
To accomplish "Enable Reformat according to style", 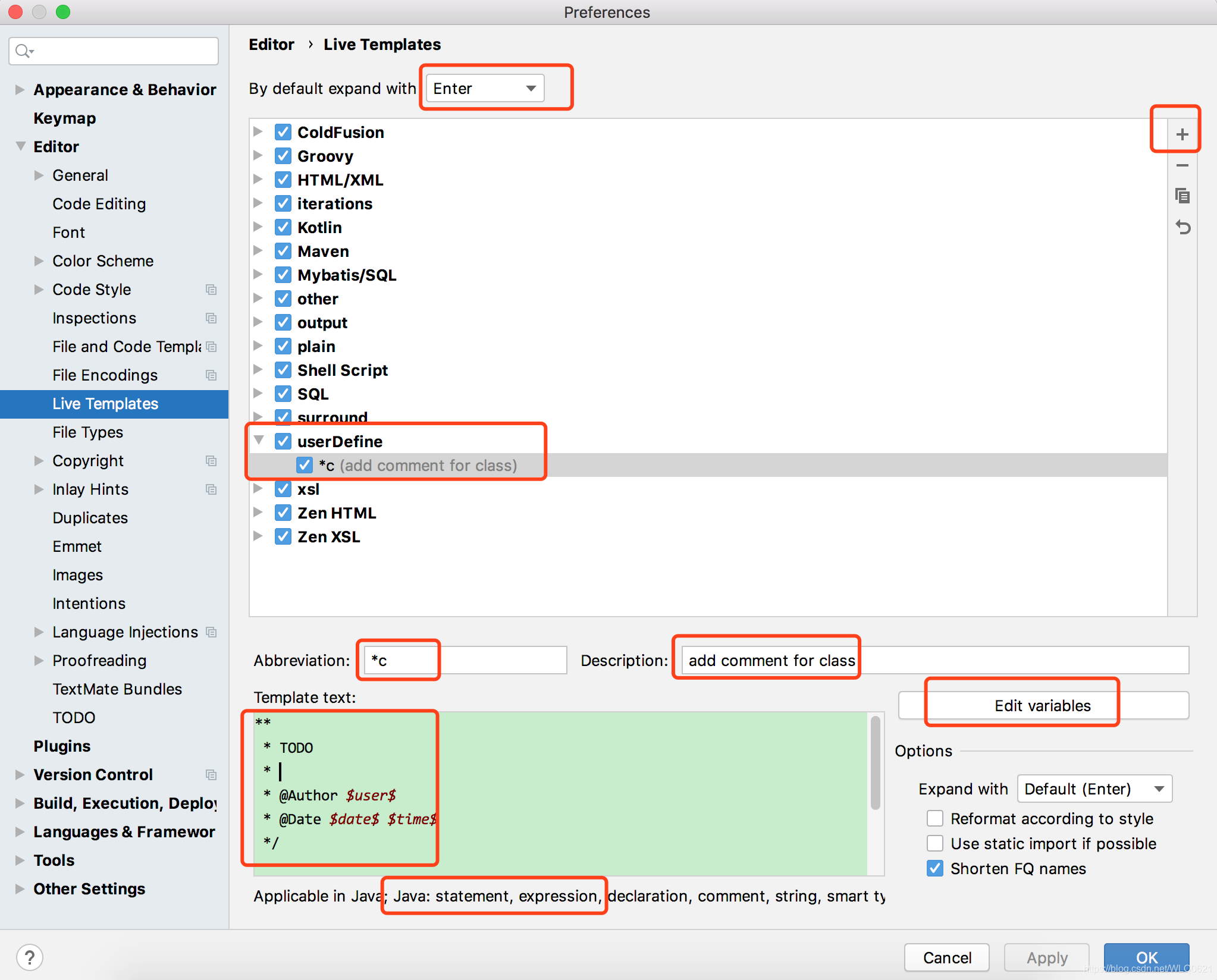I will point(934,819).
